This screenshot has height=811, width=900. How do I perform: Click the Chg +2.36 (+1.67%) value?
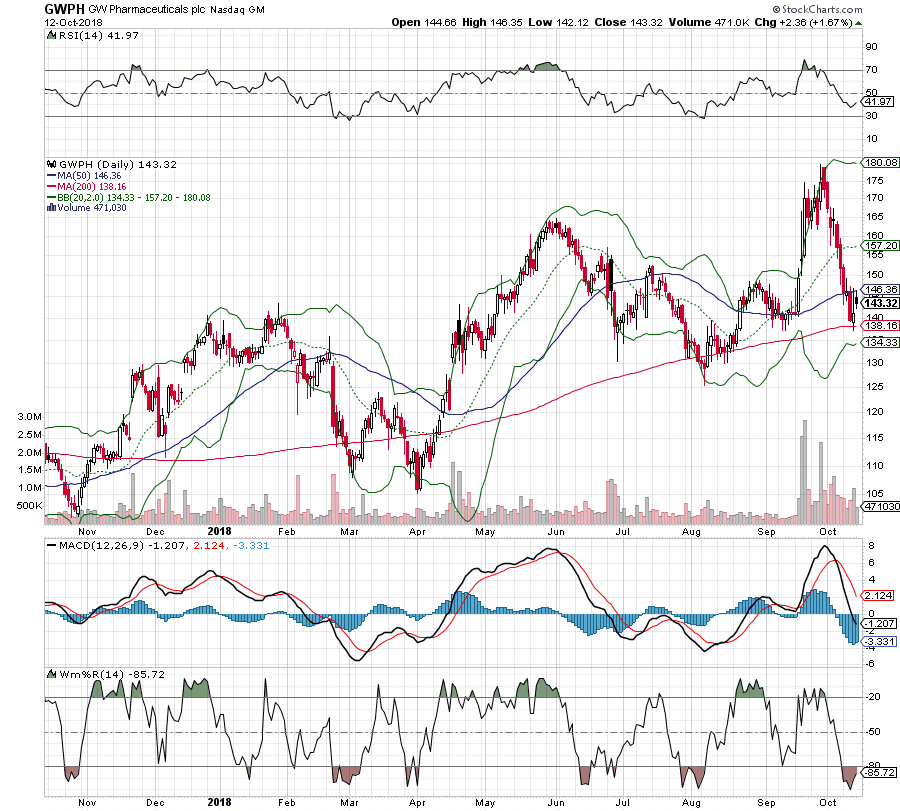pyautogui.click(x=804, y=22)
